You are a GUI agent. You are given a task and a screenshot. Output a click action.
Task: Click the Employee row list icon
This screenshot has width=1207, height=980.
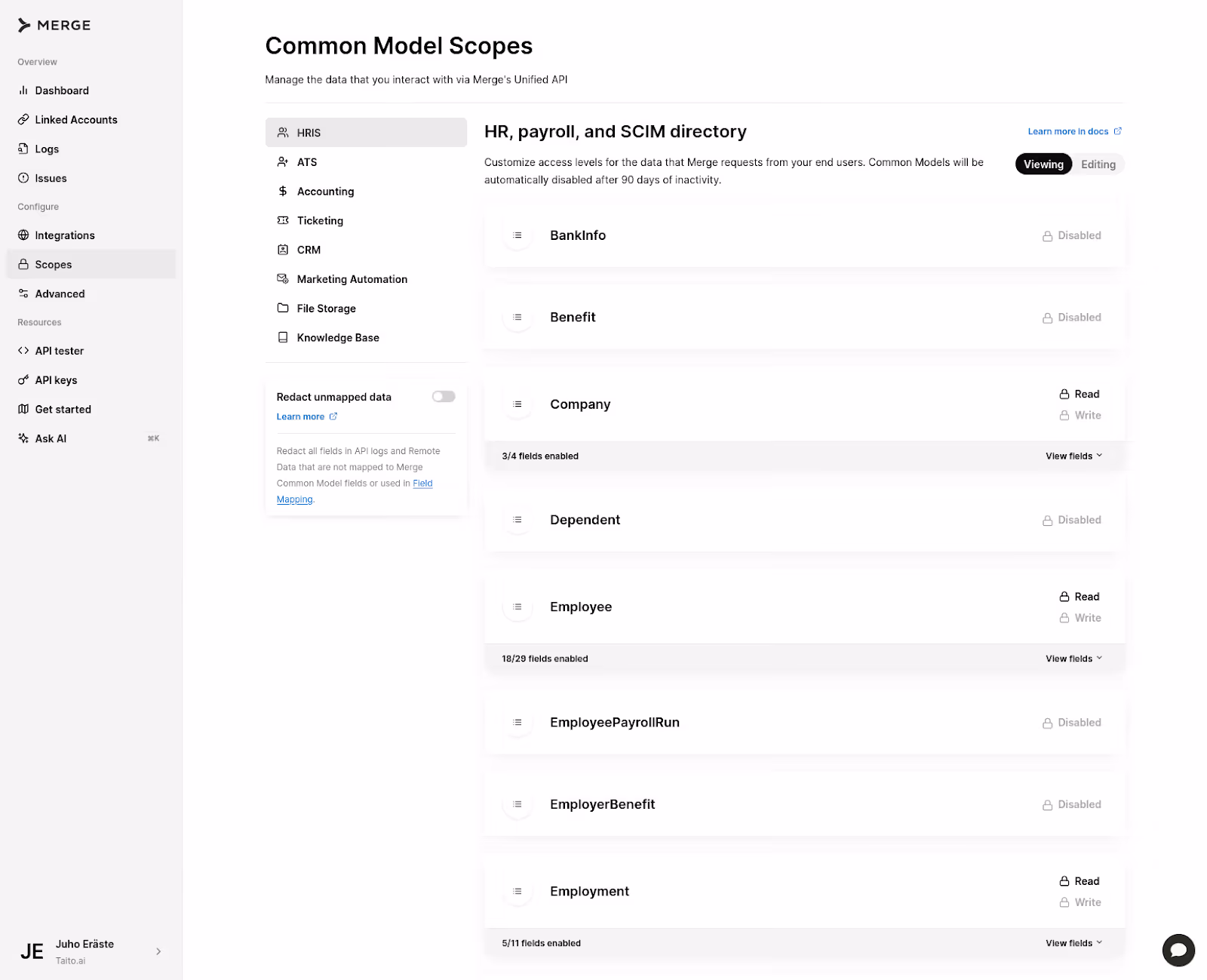pos(518,607)
